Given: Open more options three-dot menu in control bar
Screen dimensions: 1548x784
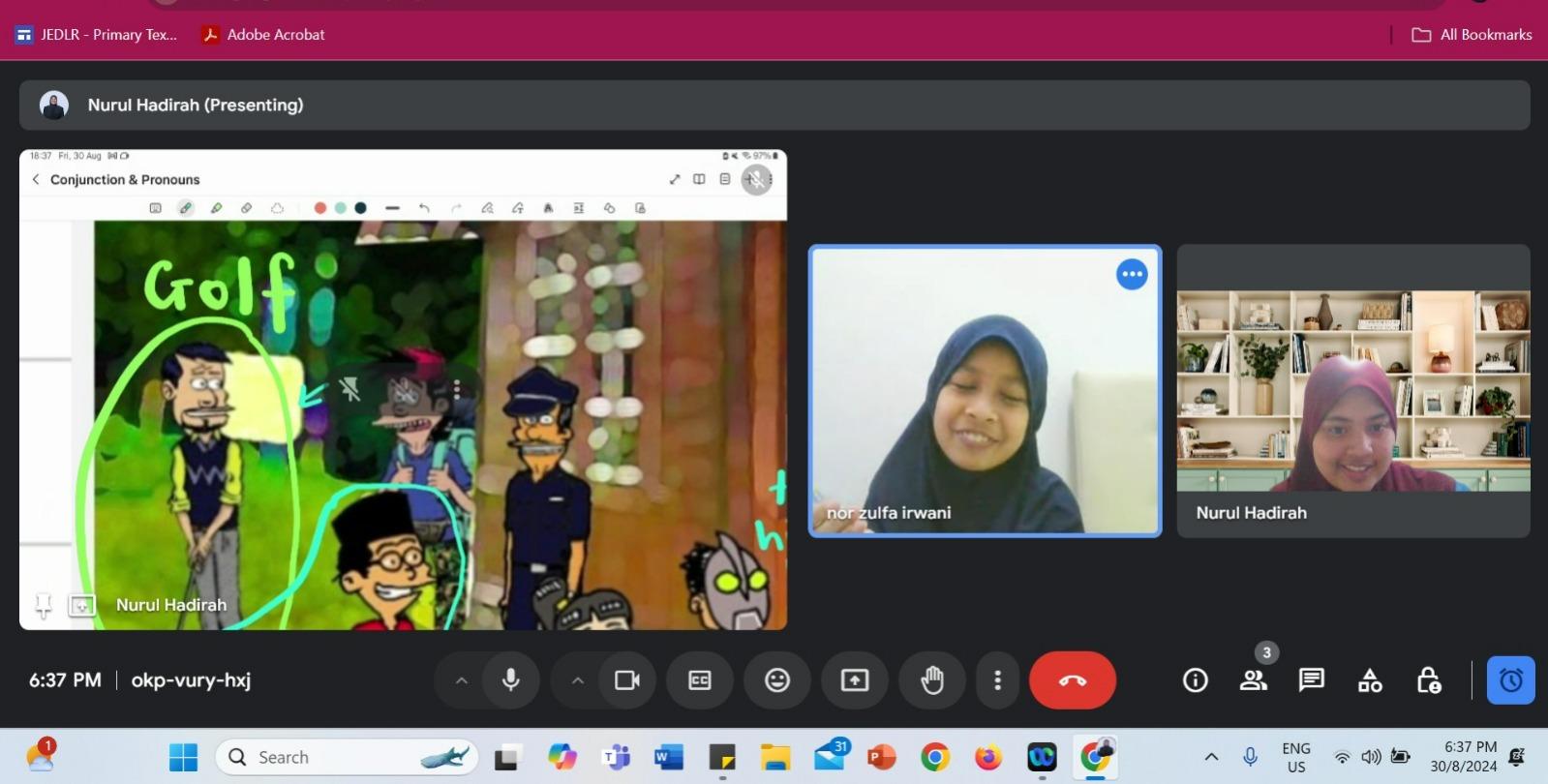Looking at the screenshot, I should click(997, 680).
